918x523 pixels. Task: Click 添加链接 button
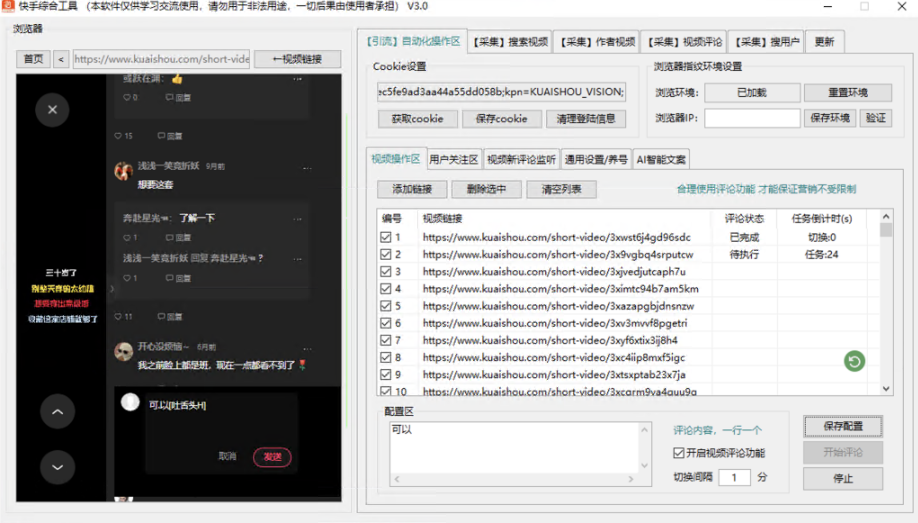[x=412, y=189]
